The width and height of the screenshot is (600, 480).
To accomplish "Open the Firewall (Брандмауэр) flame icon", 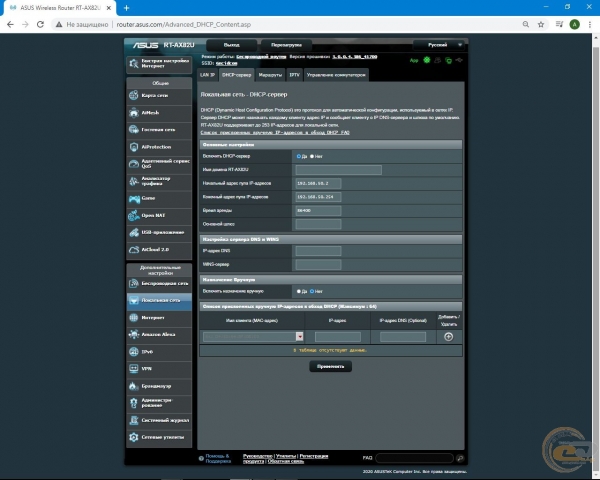I will click(134, 386).
